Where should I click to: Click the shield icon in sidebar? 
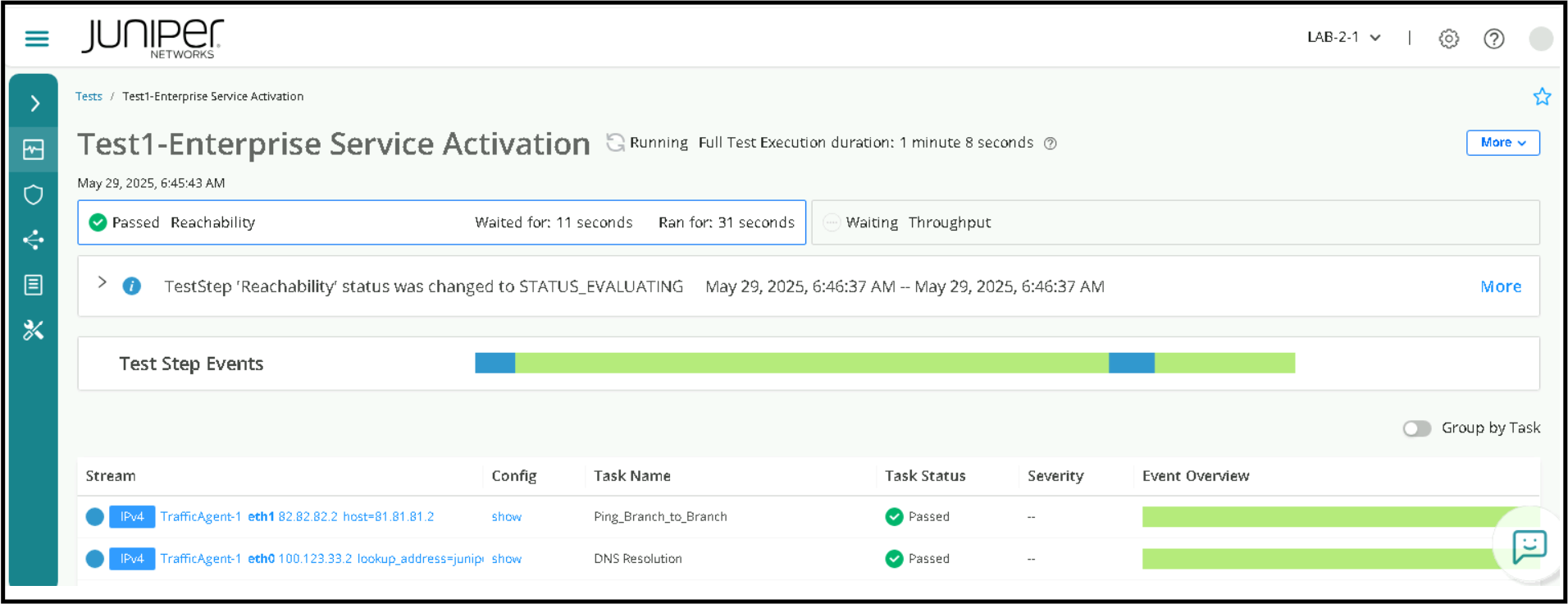point(34,194)
